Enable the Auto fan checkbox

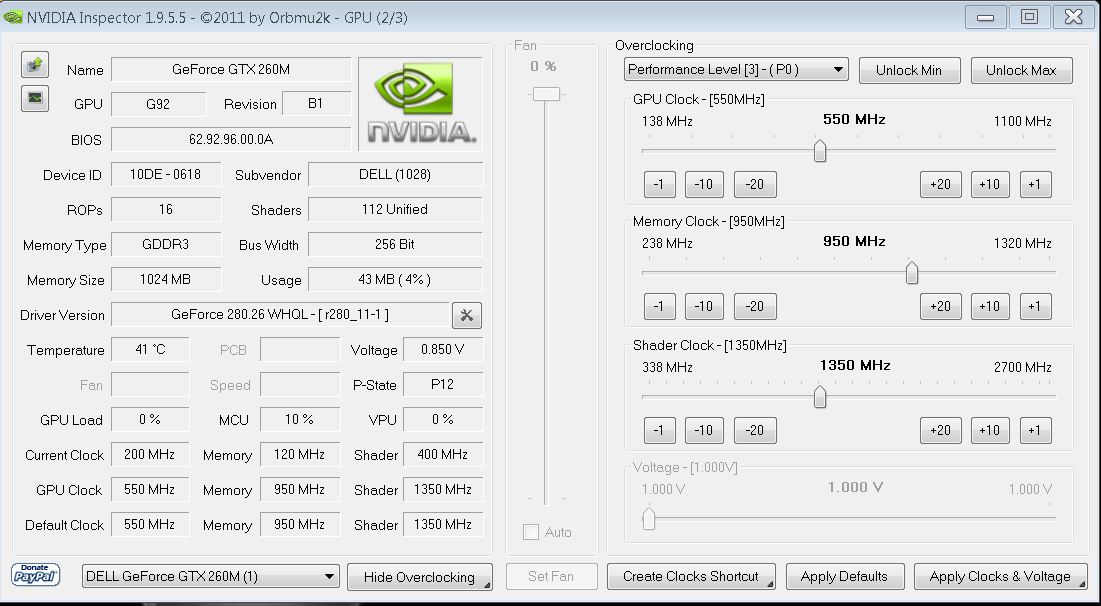pos(531,532)
